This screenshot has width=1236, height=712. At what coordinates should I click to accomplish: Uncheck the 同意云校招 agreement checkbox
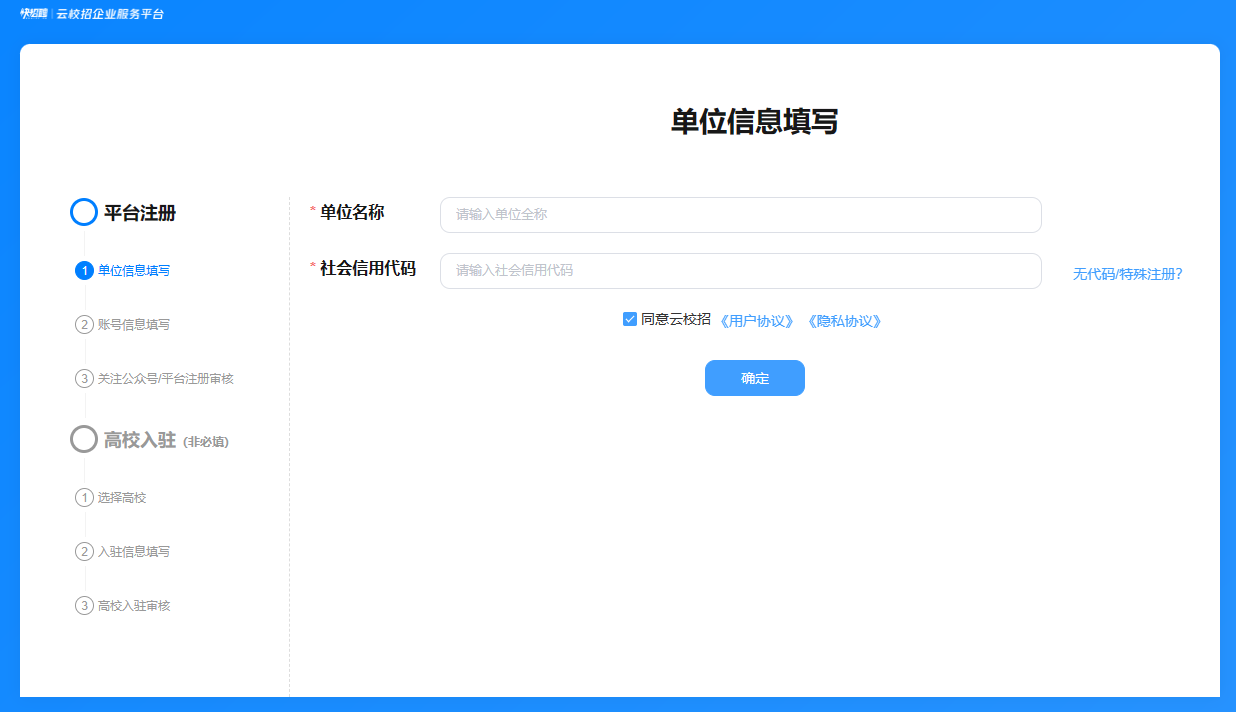coord(630,319)
